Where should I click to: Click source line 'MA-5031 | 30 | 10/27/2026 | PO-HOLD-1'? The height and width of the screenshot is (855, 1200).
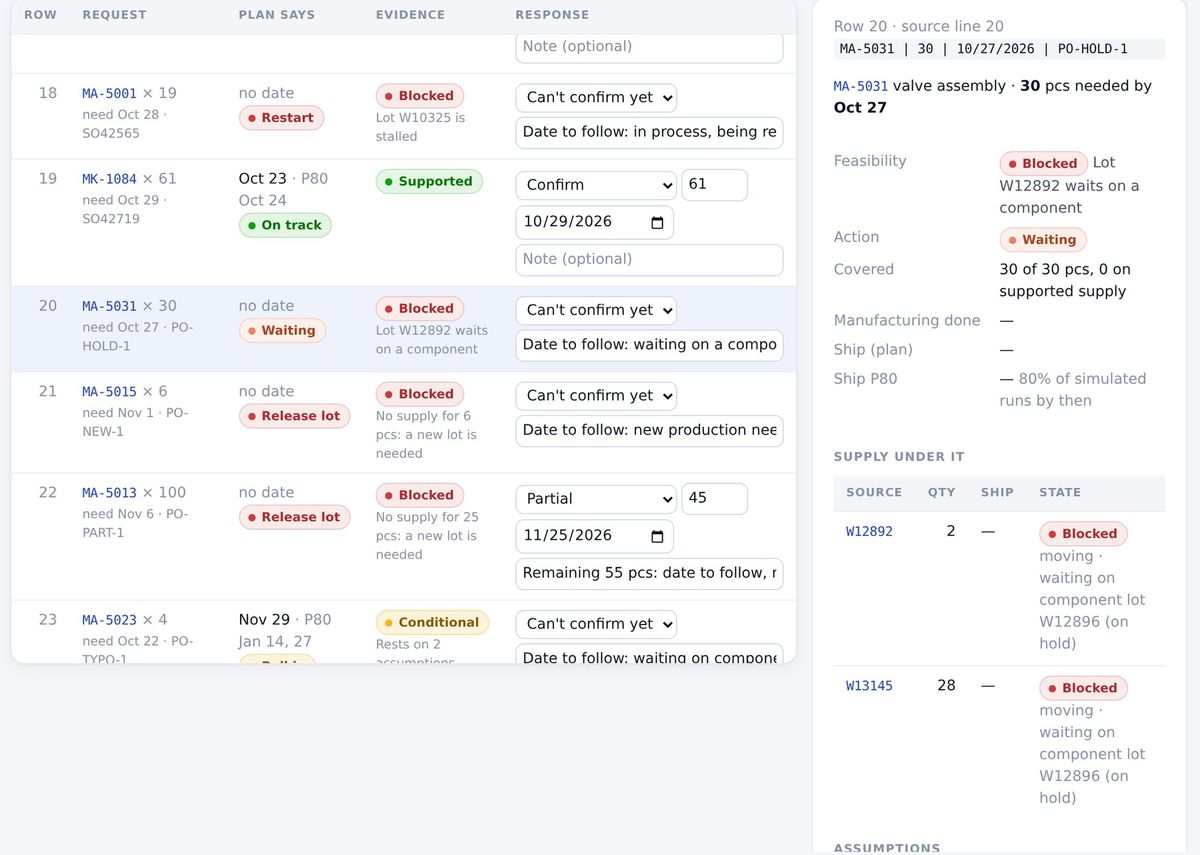[x=999, y=49]
